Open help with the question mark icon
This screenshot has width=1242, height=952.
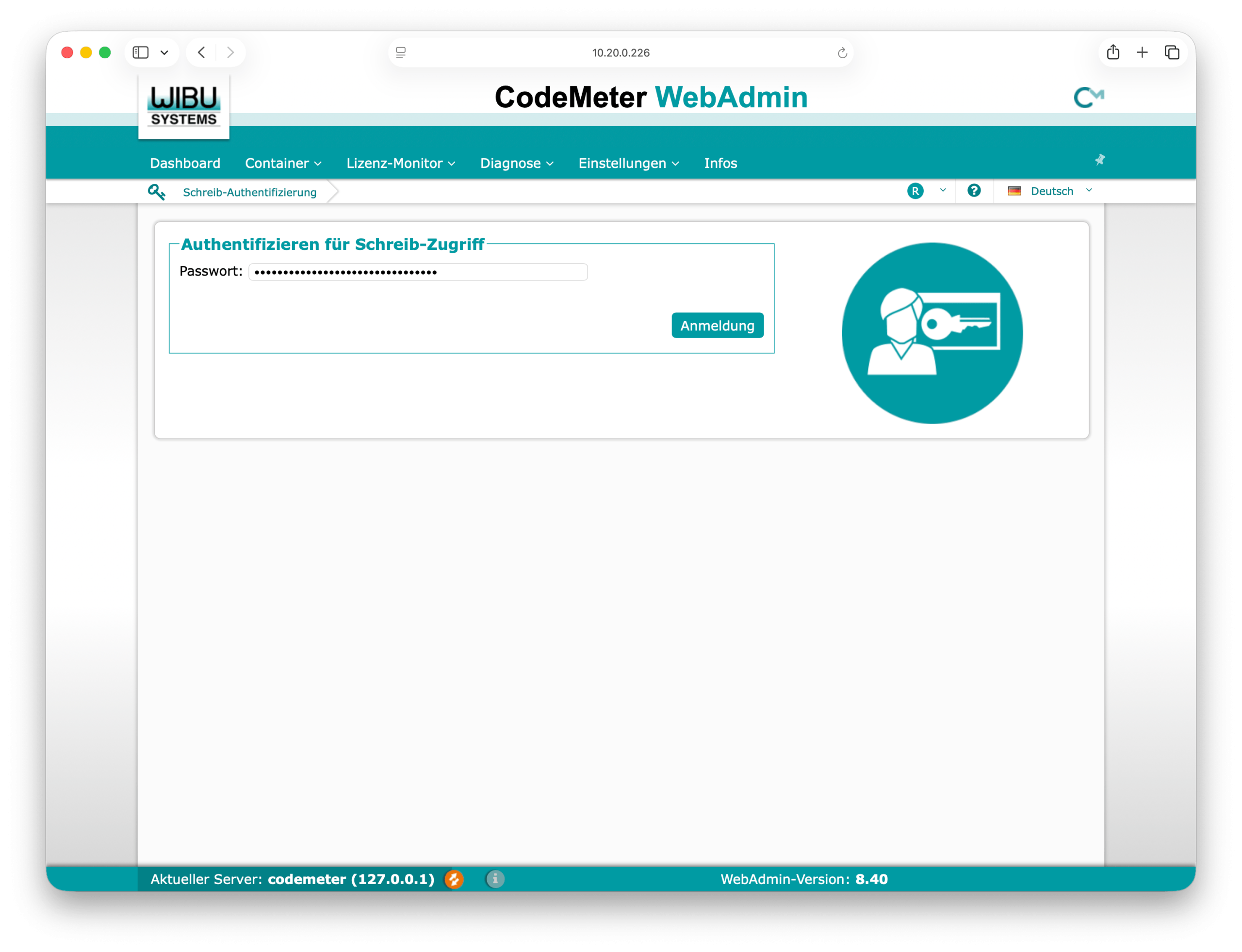973,191
